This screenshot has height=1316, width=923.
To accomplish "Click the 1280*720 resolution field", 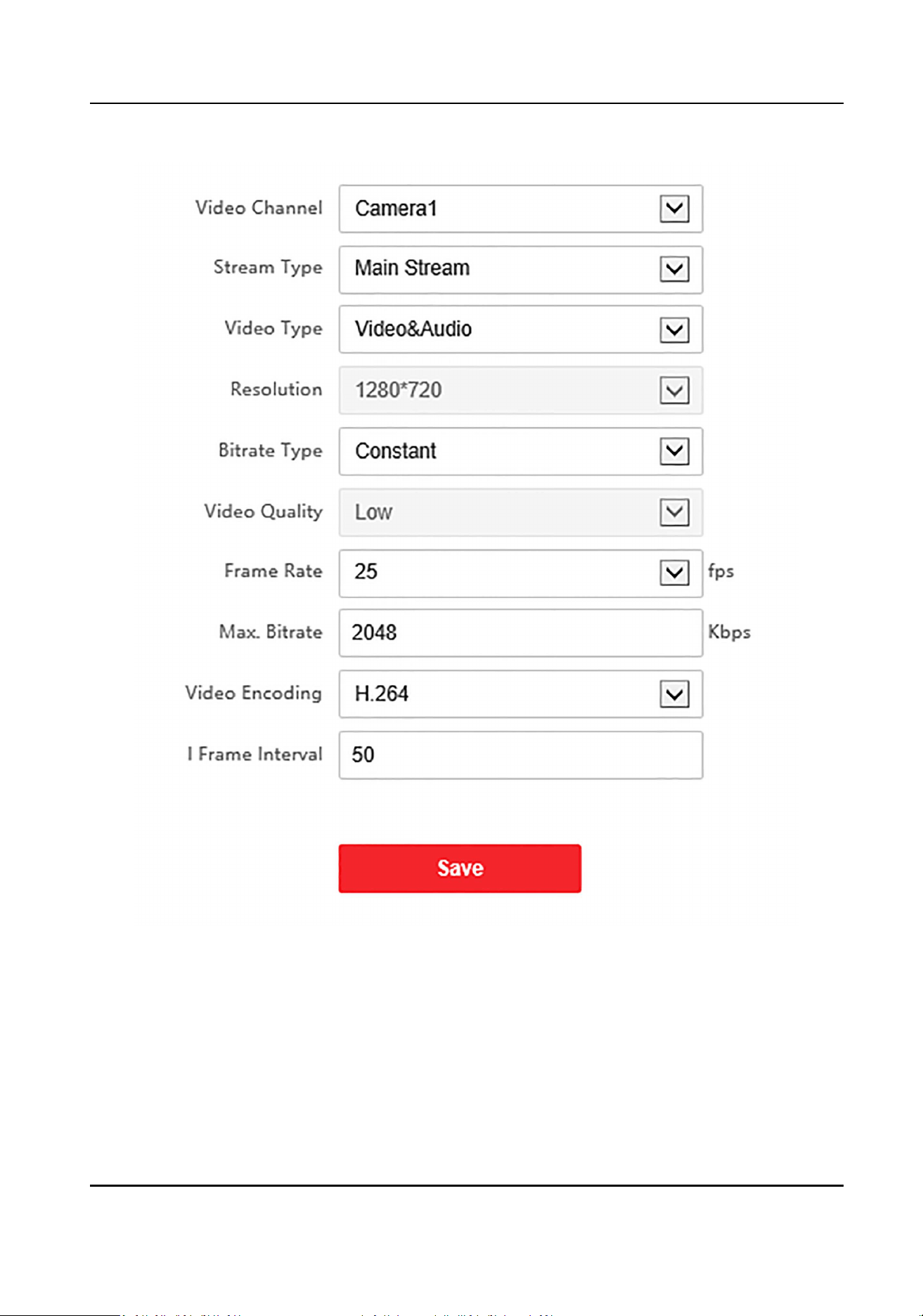I will [x=521, y=391].
